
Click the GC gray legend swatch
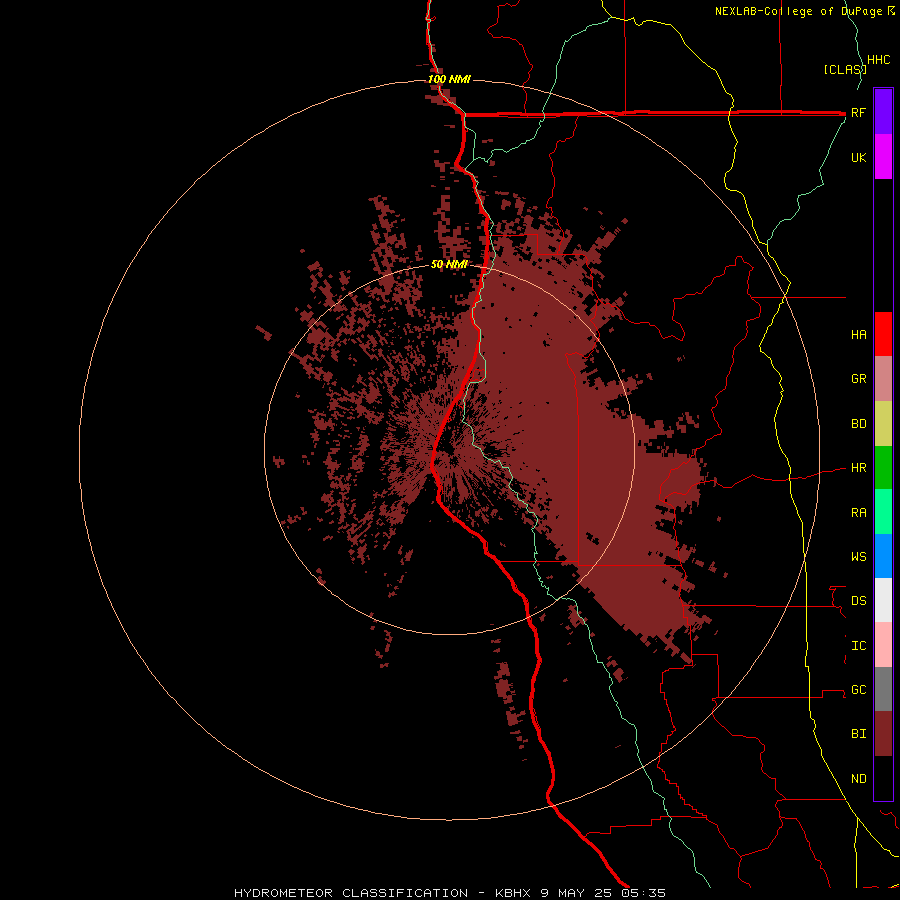(883, 689)
